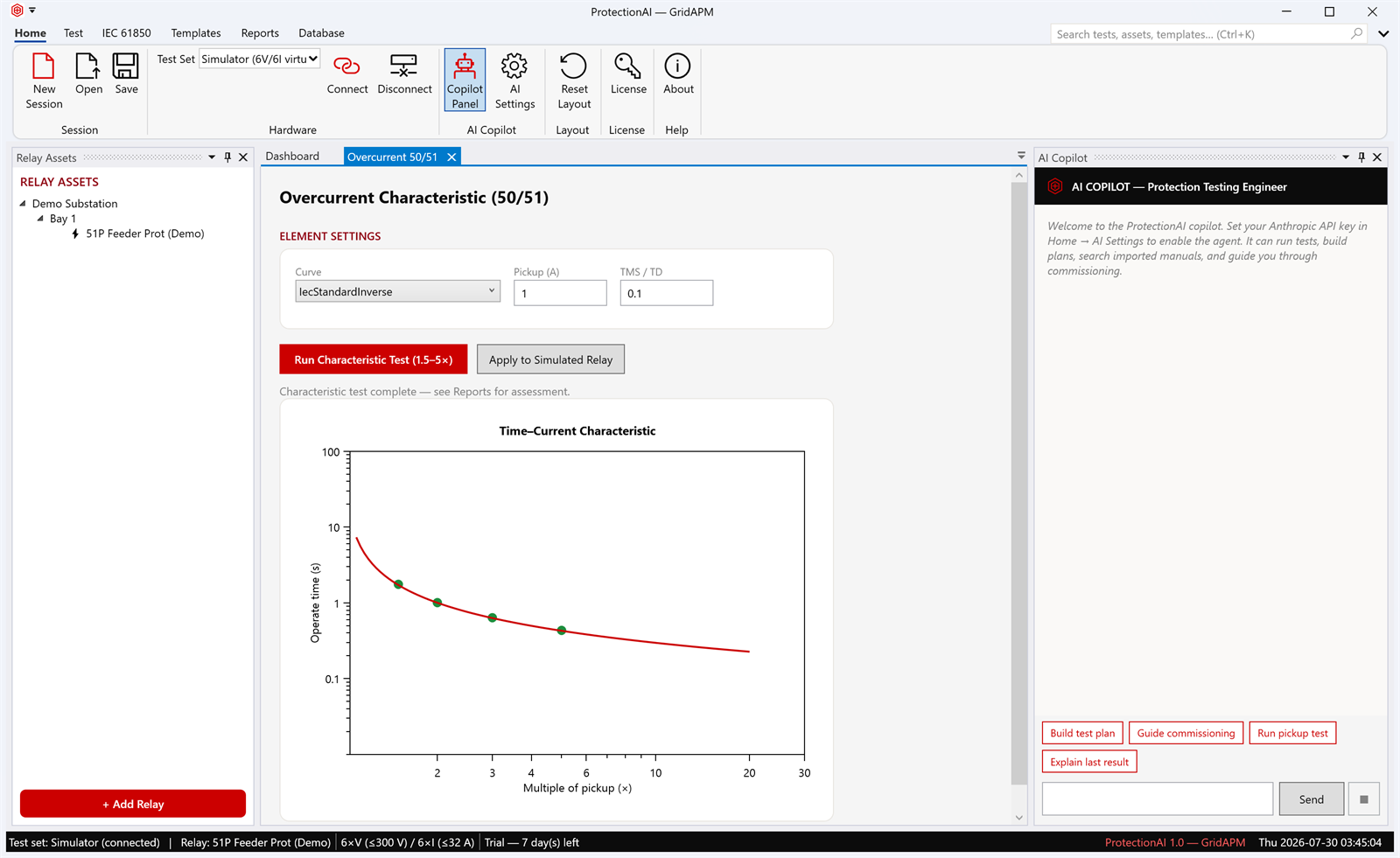
Task: Click the stop button beside Send
Action: click(1363, 799)
